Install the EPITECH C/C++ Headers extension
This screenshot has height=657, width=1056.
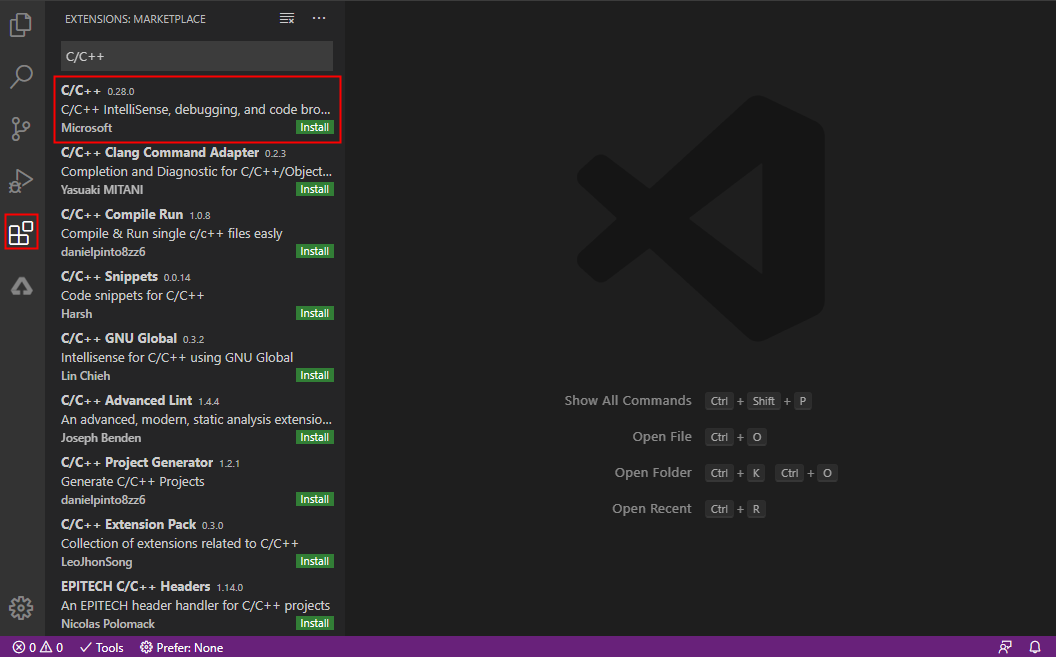tap(314, 623)
